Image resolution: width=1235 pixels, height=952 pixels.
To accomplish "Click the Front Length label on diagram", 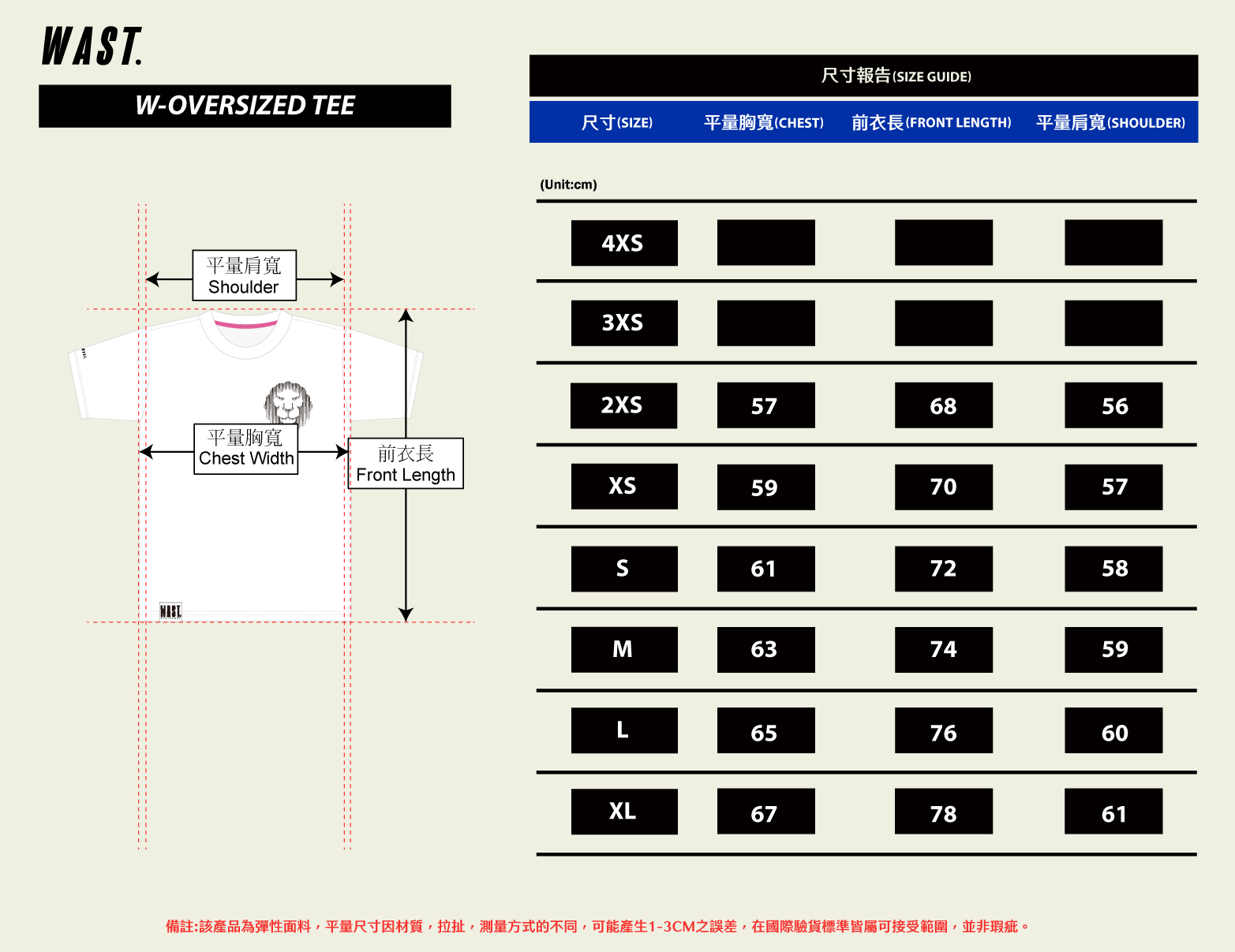I will pos(406,464).
